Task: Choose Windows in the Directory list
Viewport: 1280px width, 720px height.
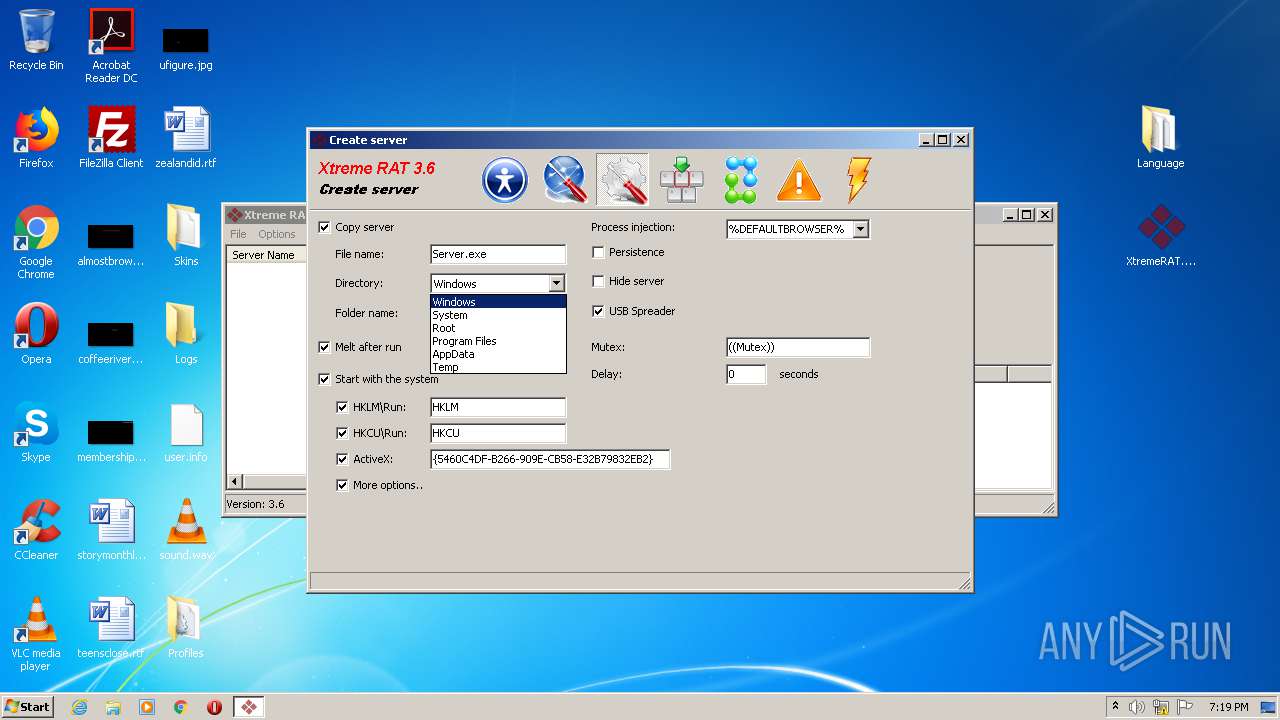Action: click(x=498, y=302)
